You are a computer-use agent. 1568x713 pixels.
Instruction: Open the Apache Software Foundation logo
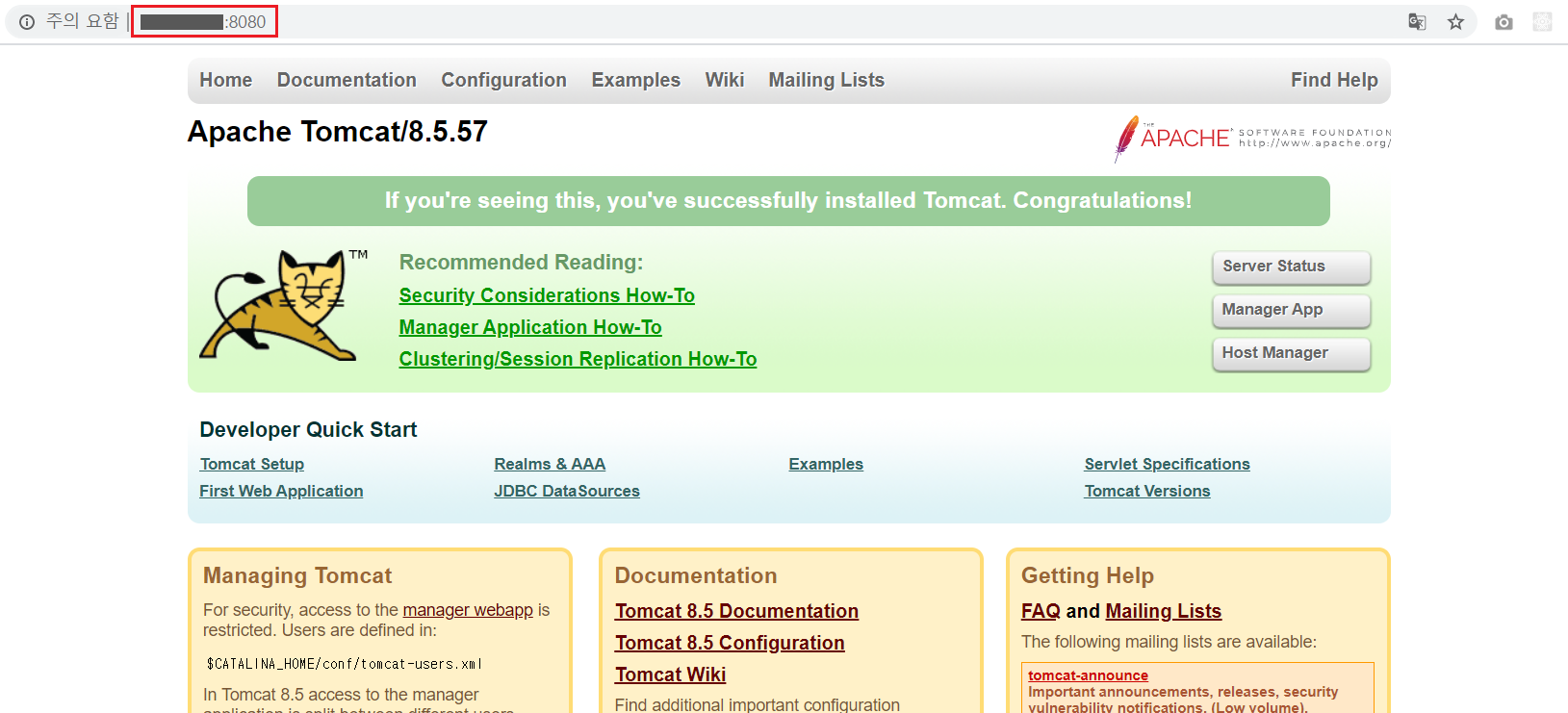point(1252,139)
